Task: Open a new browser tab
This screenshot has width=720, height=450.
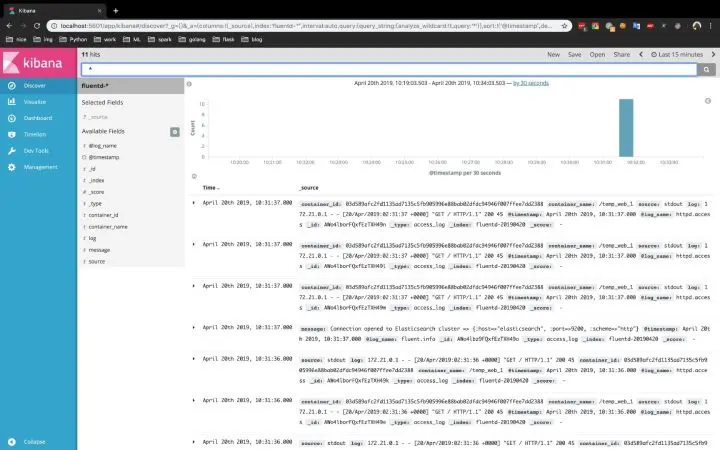Action: 116,11
